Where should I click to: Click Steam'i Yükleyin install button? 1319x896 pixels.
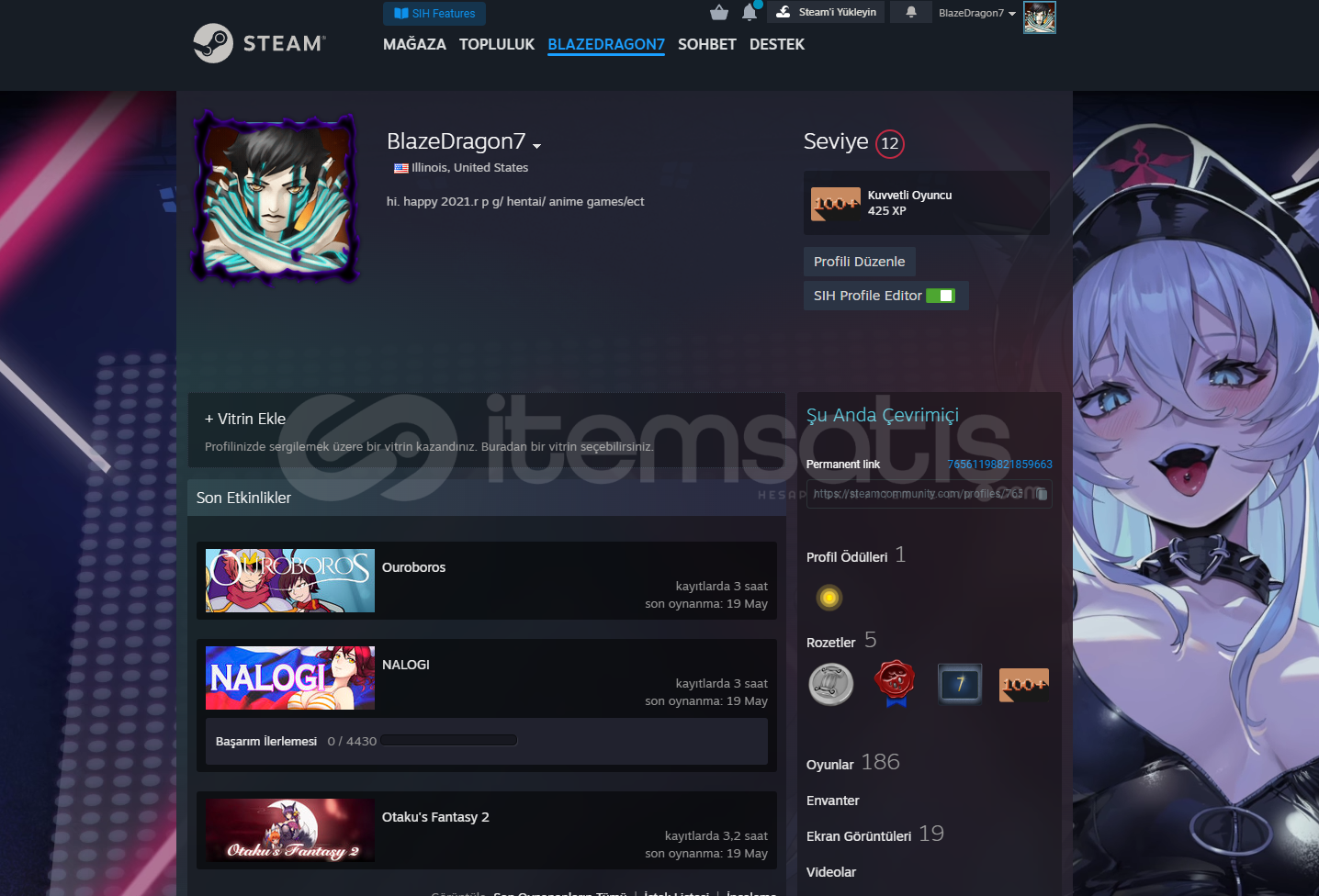(x=826, y=12)
